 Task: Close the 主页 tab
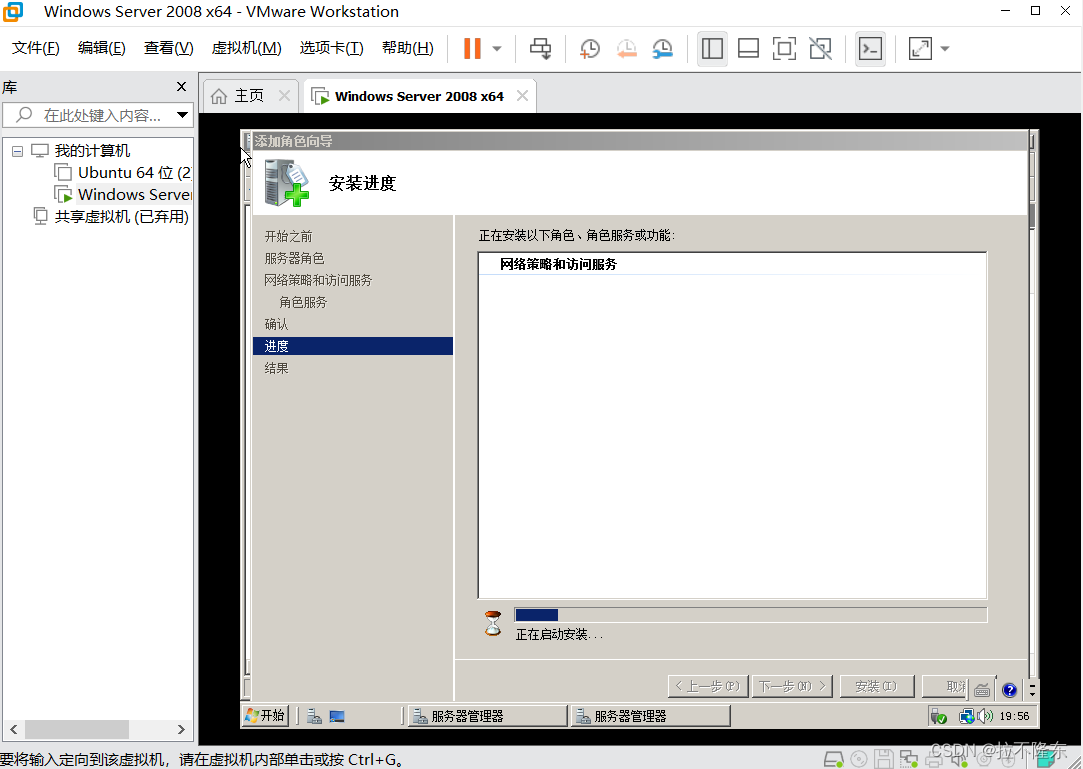click(x=285, y=96)
